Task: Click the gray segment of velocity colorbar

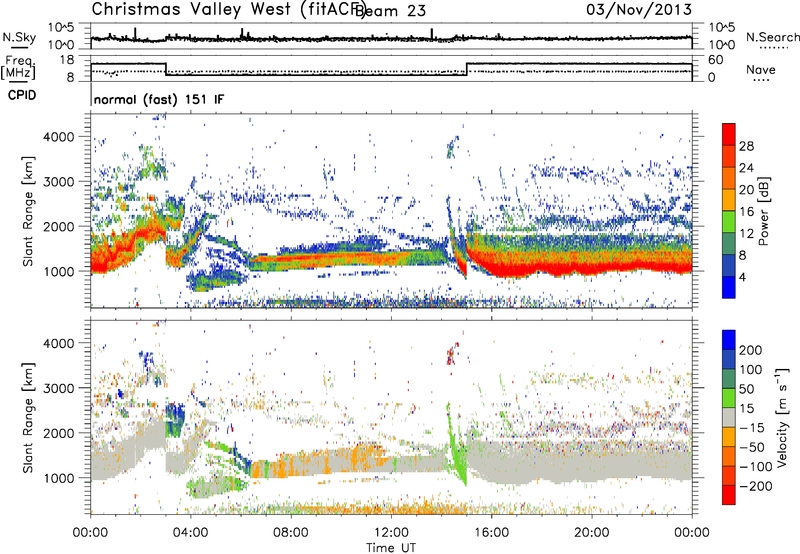Action: (x=729, y=417)
